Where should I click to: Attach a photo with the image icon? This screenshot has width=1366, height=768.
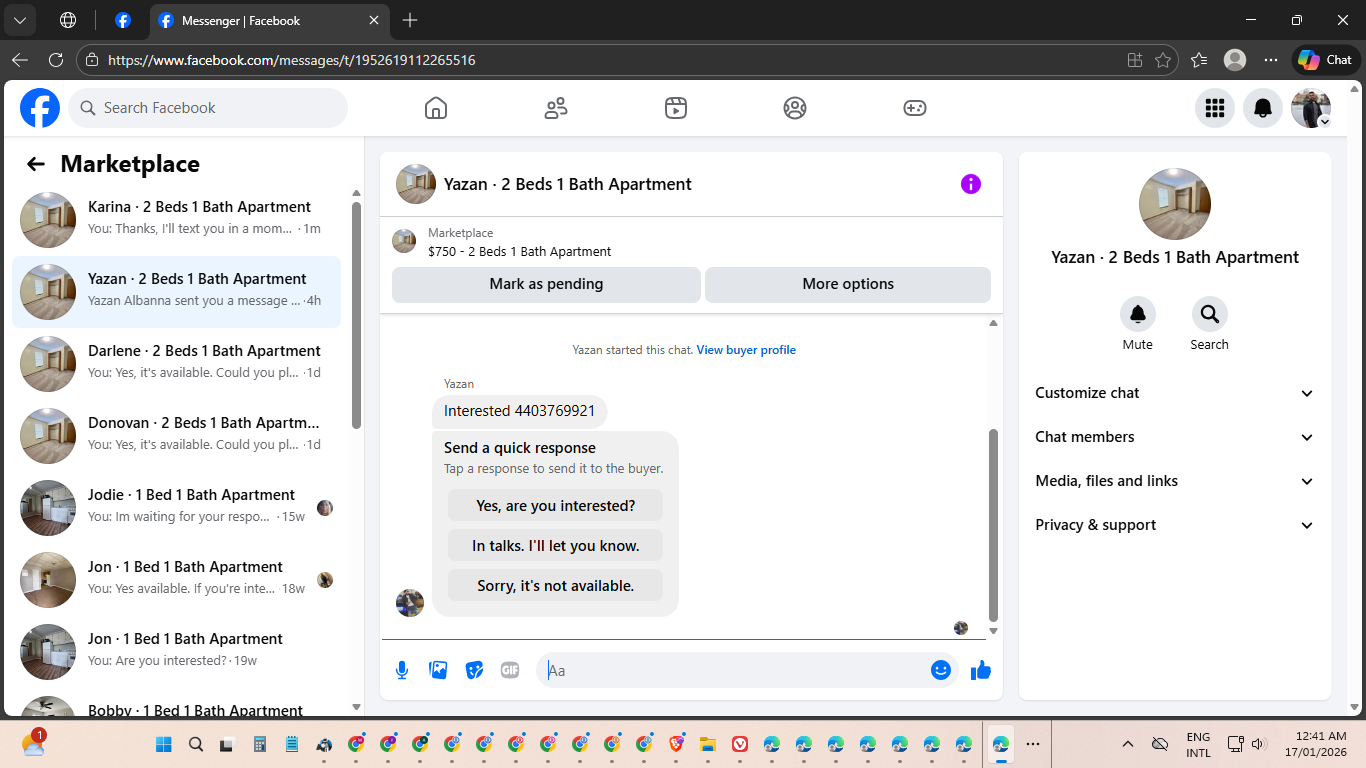(438, 670)
